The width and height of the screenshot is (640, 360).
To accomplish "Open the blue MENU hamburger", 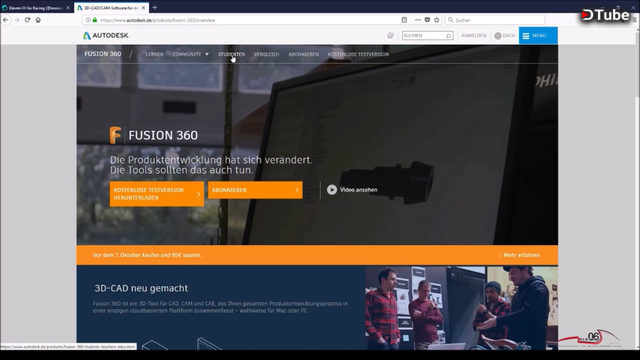I will point(538,36).
